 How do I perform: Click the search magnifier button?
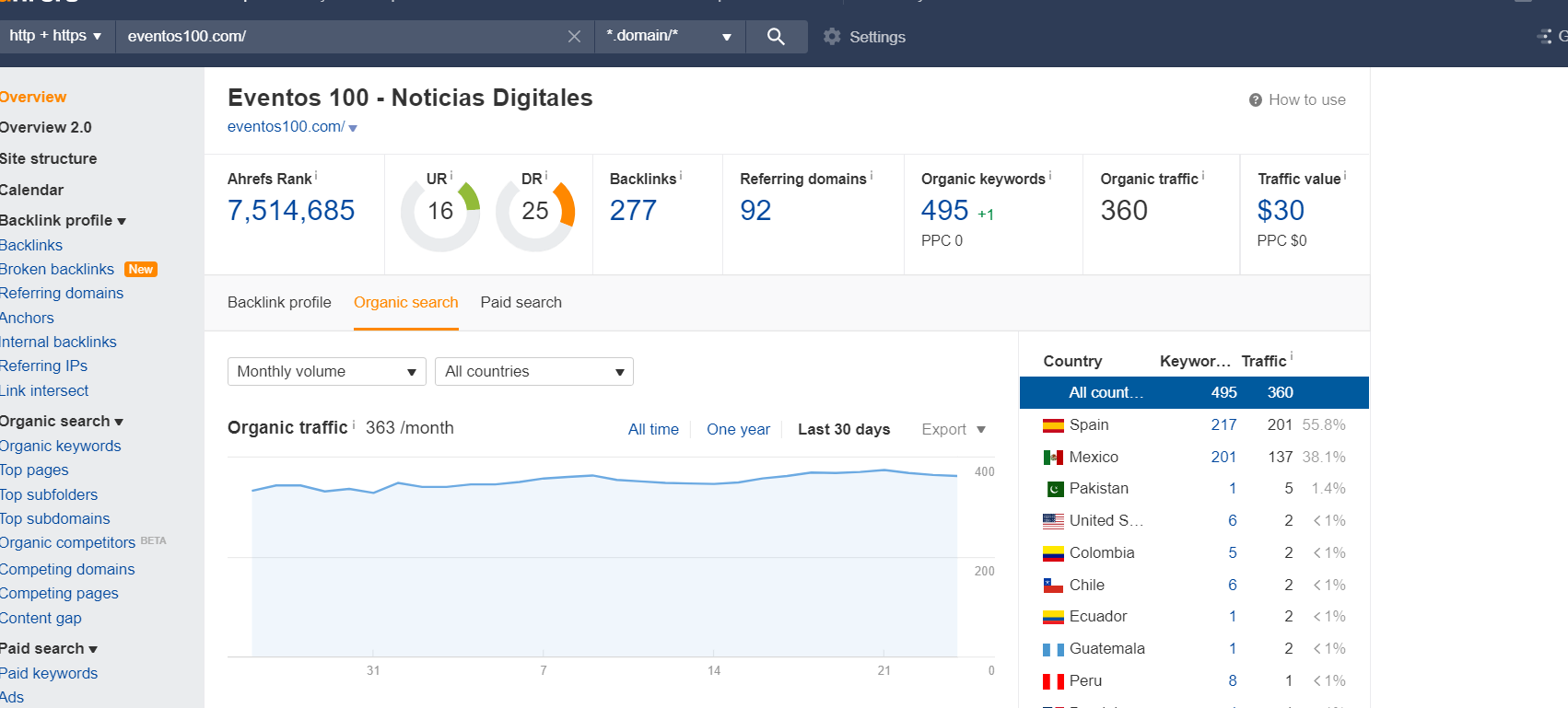(x=776, y=37)
